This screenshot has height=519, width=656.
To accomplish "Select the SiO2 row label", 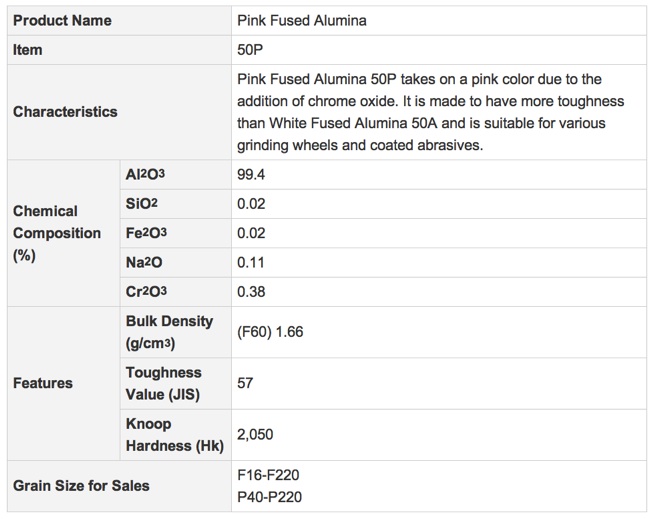I will pos(141,204).
